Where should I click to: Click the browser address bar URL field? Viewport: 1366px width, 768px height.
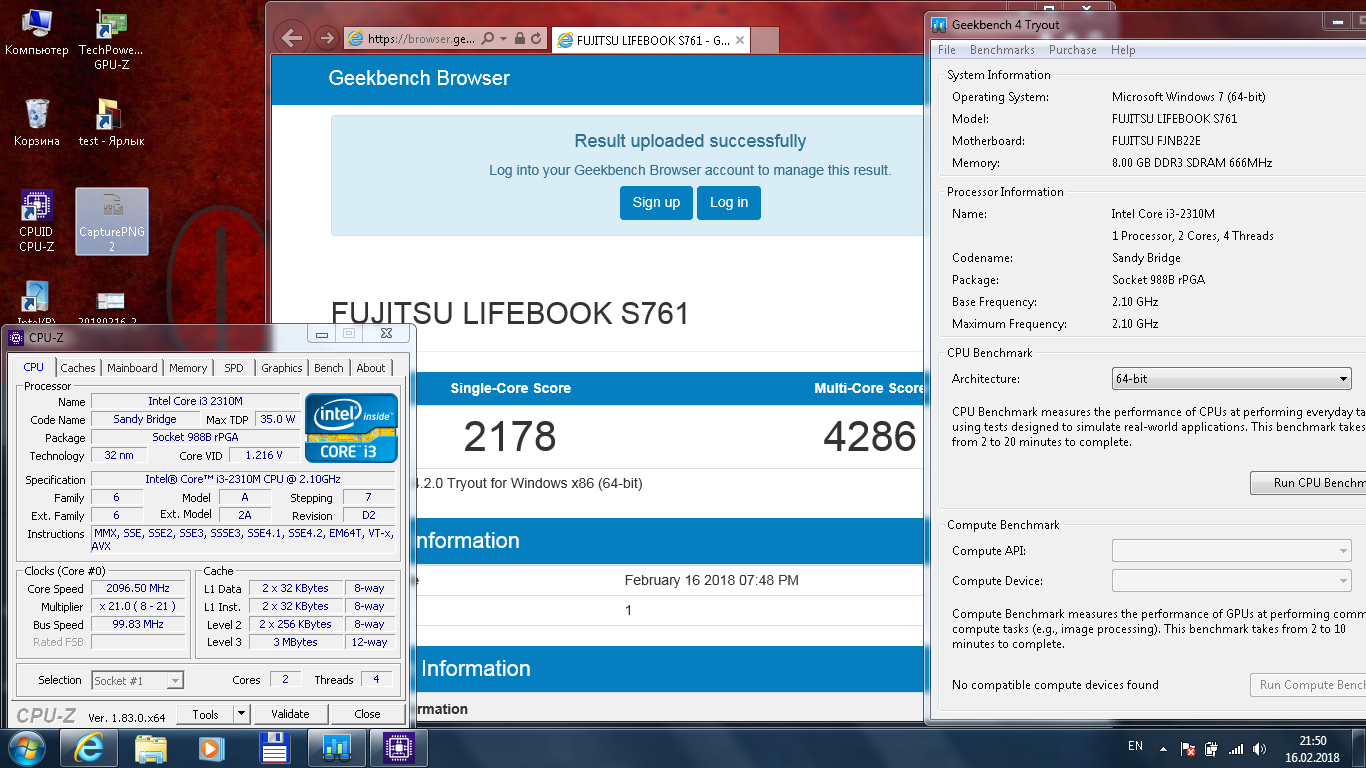click(x=422, y=39)
